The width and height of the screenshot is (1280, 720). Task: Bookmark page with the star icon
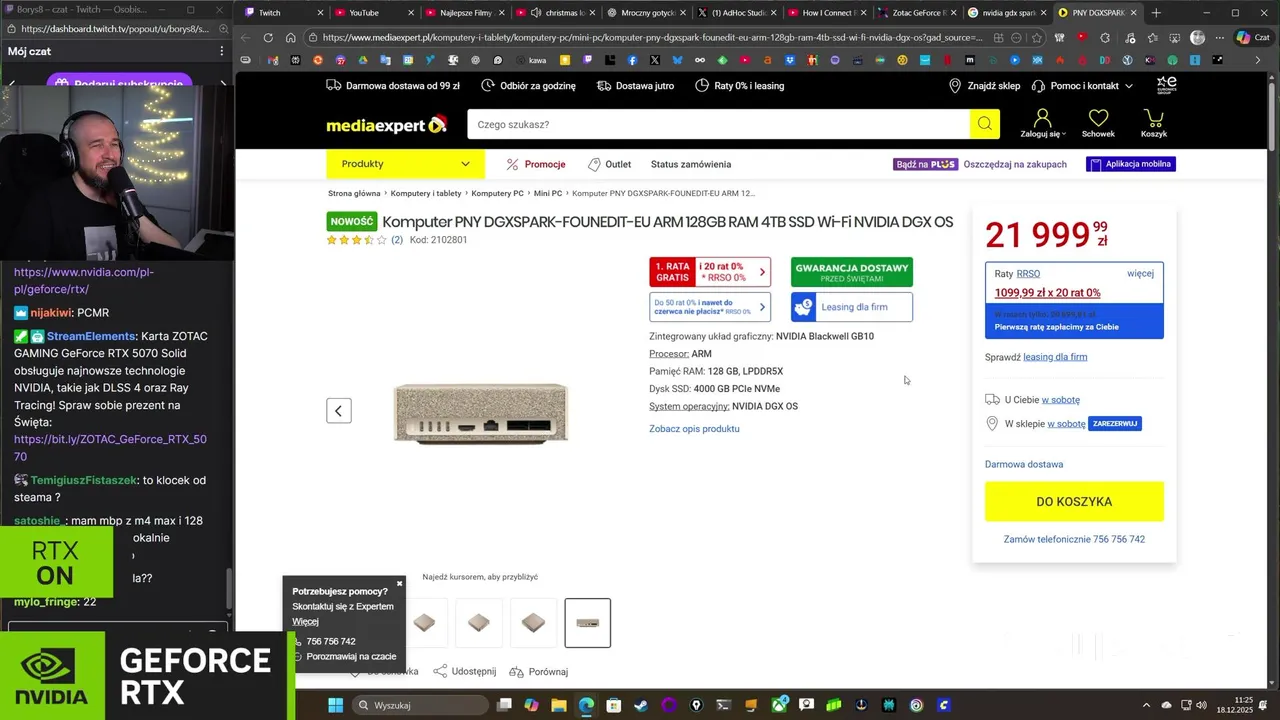1037,38
